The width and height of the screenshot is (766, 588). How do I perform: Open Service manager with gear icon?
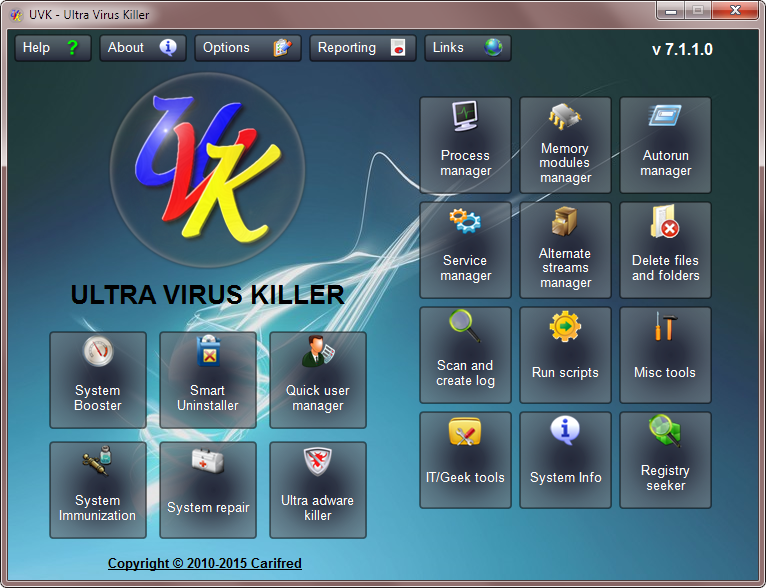(x=465, y=249)
